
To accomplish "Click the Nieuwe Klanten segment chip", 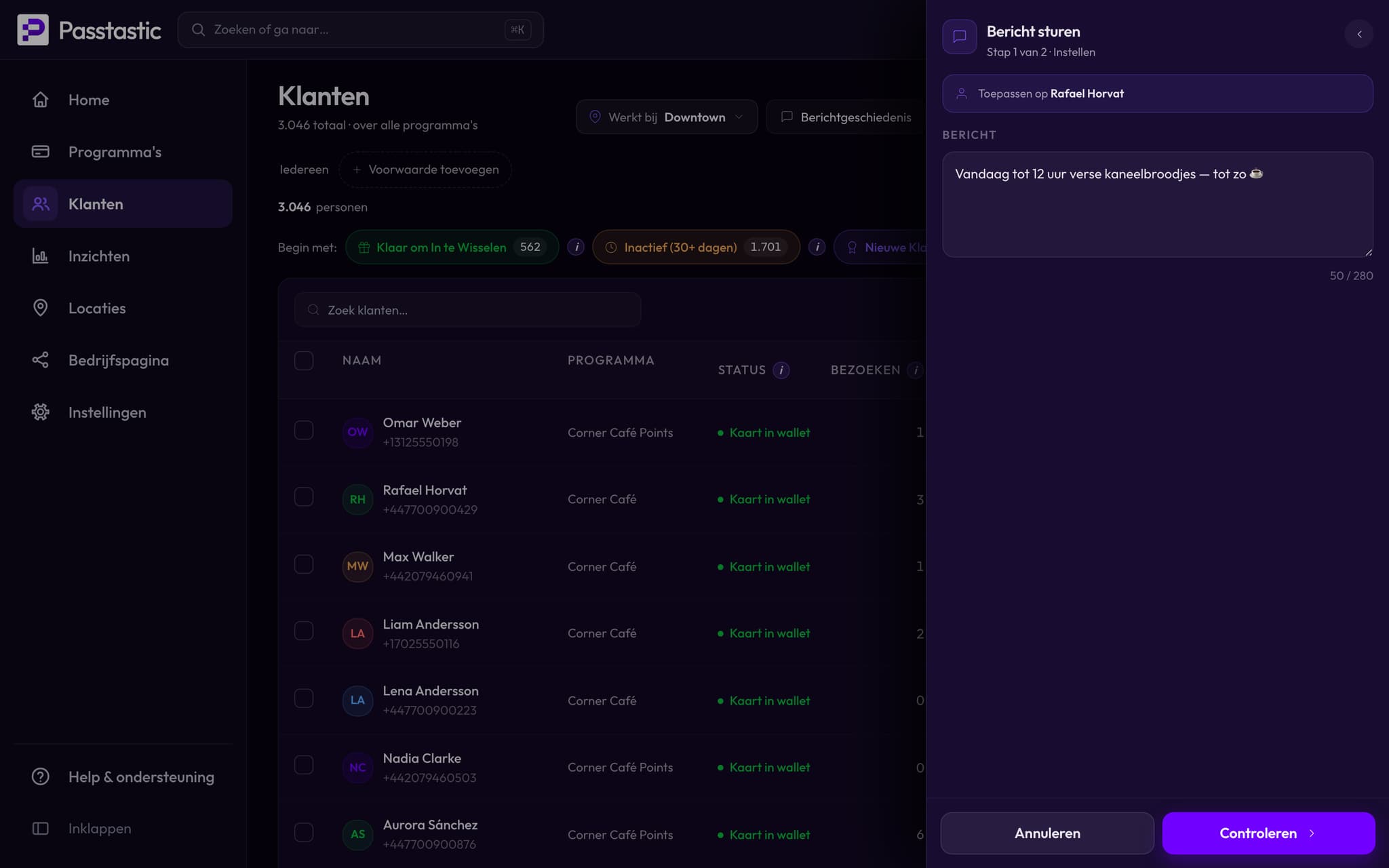I will tap(880, 247).
